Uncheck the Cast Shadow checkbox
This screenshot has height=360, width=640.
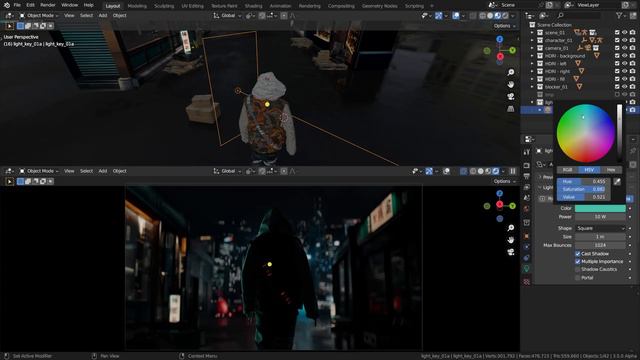(578, 254)
